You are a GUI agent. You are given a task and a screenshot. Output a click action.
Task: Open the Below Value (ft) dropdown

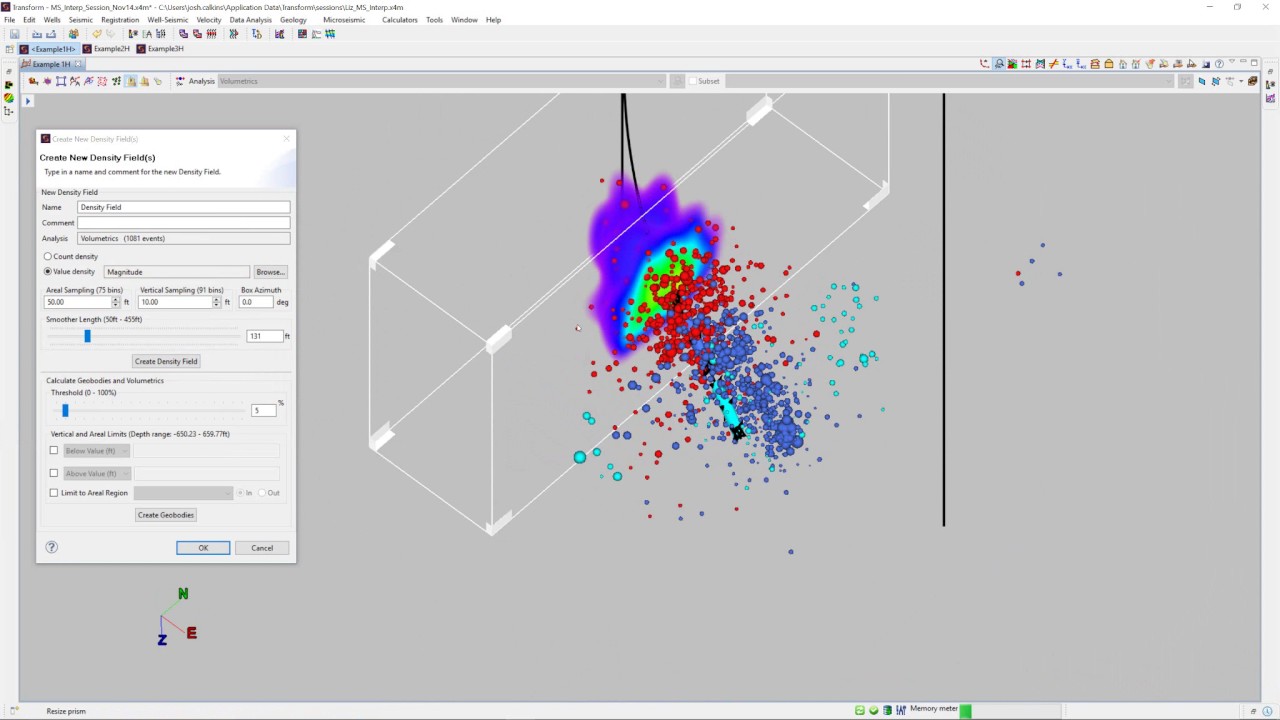[97, 451]
